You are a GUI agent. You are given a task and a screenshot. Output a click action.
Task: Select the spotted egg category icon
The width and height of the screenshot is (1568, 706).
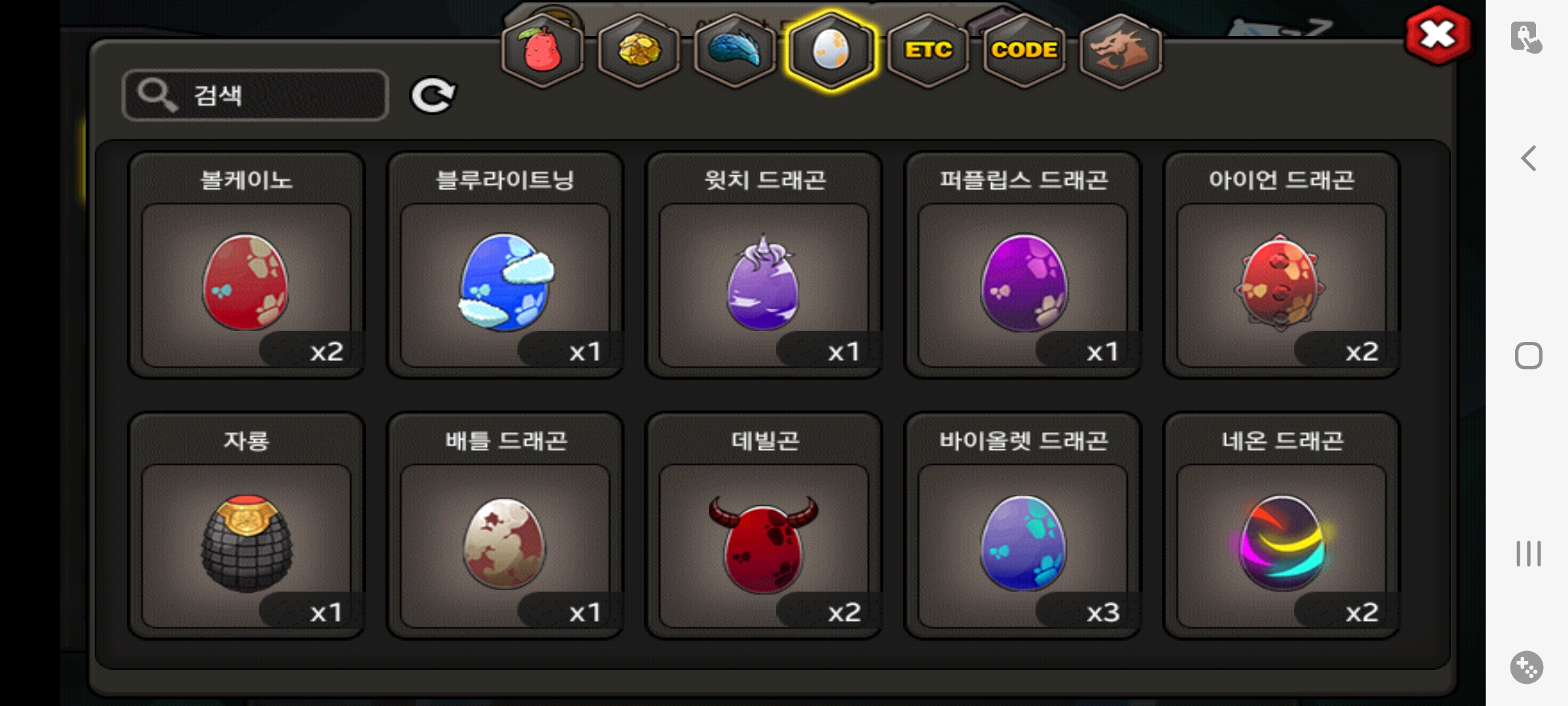830,50
